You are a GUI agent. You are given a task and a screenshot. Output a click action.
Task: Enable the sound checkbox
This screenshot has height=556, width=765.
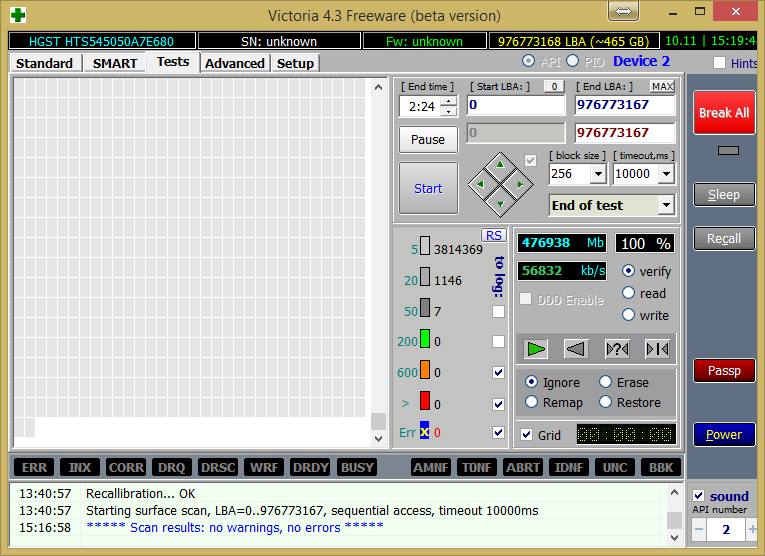[x=699, y=496]
